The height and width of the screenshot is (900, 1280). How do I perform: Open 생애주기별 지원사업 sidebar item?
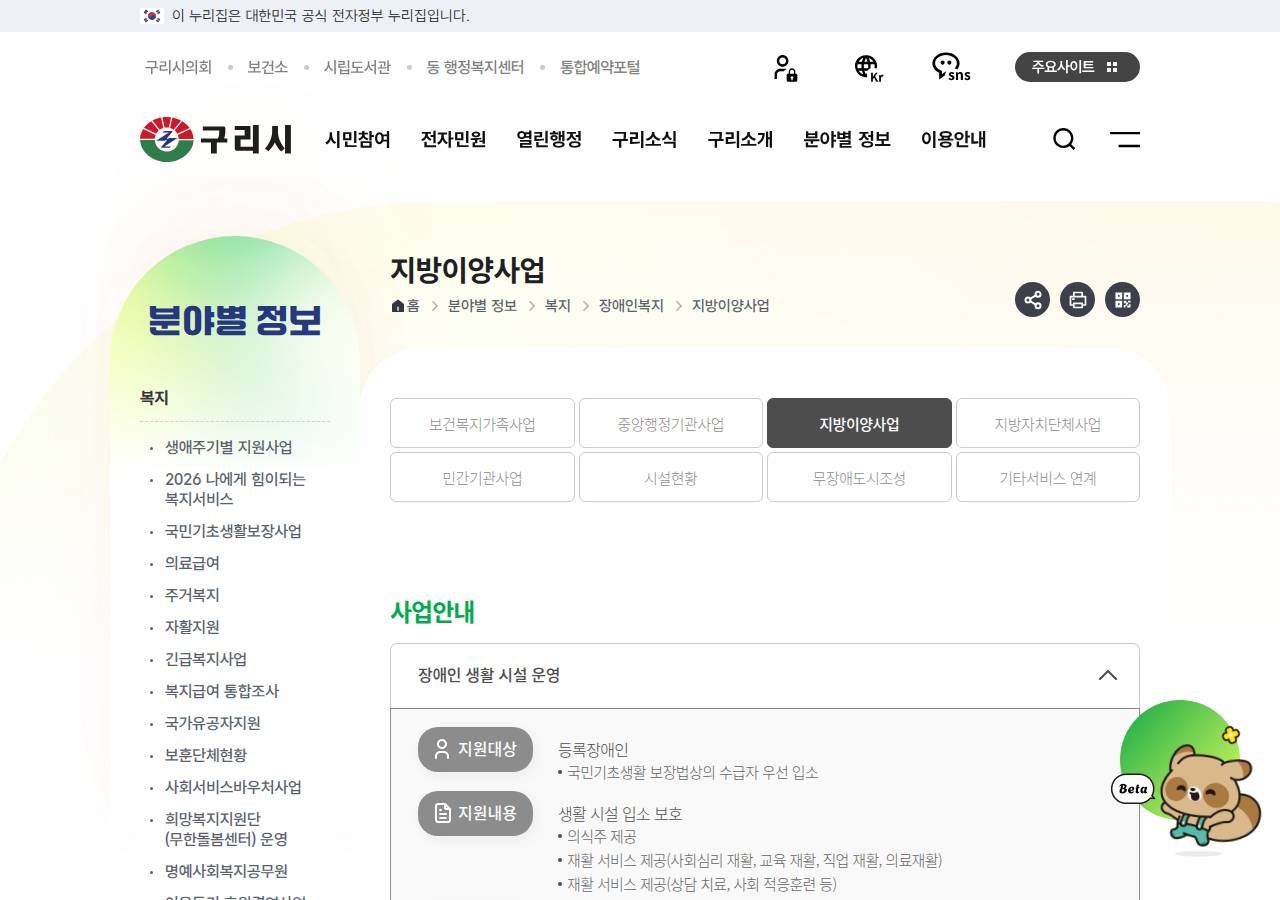point(229,447)
